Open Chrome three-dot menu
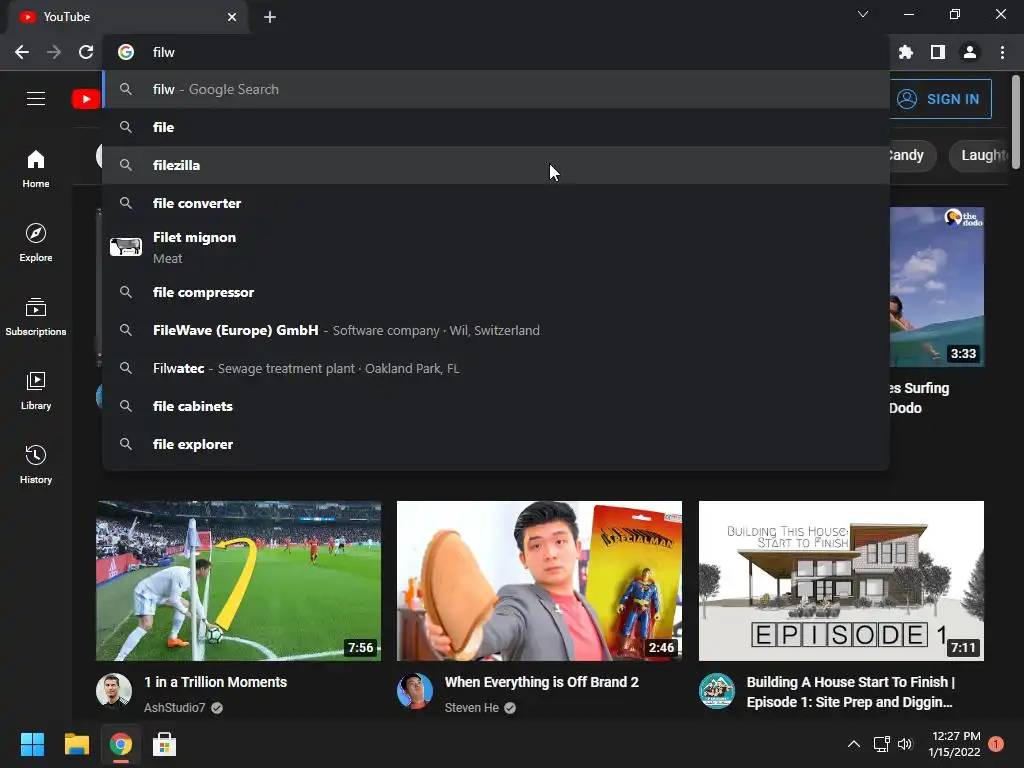 [x=1002, y=52]
